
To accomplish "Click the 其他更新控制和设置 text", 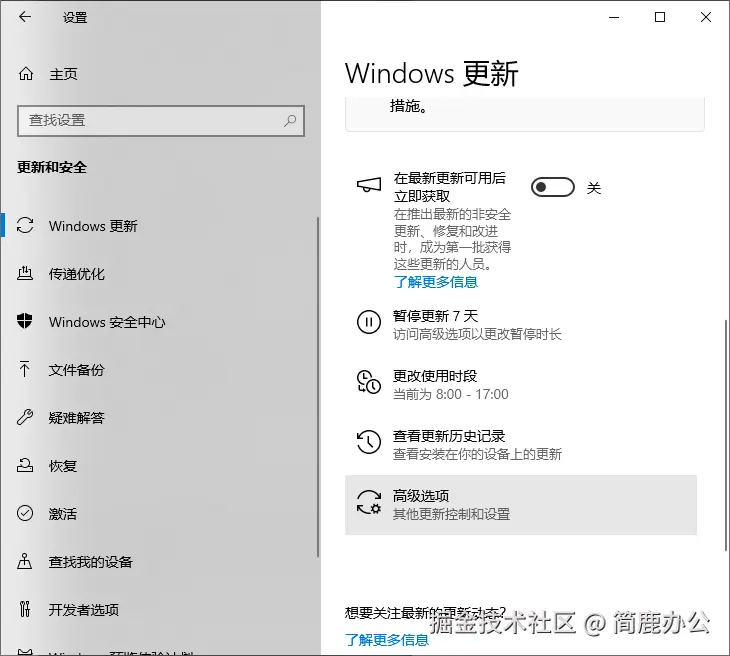I will tap(452, 514).
